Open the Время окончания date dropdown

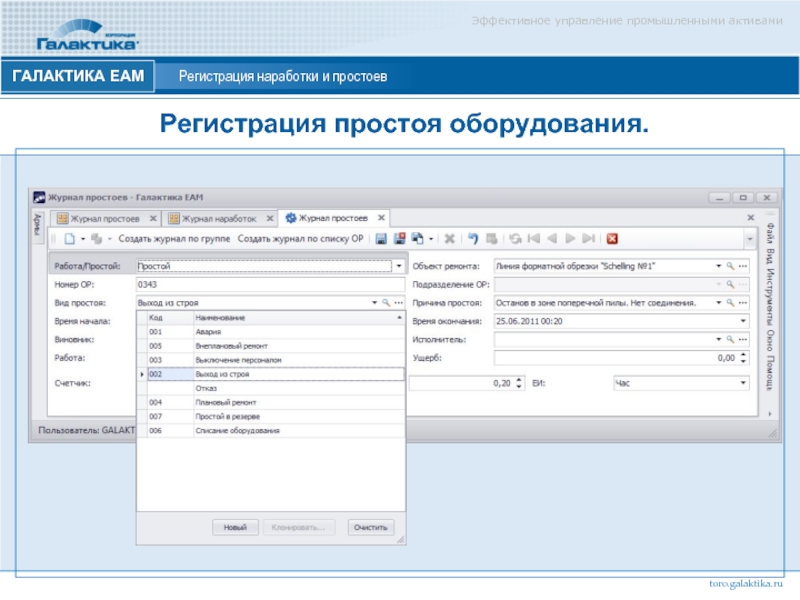coord(743,321)
